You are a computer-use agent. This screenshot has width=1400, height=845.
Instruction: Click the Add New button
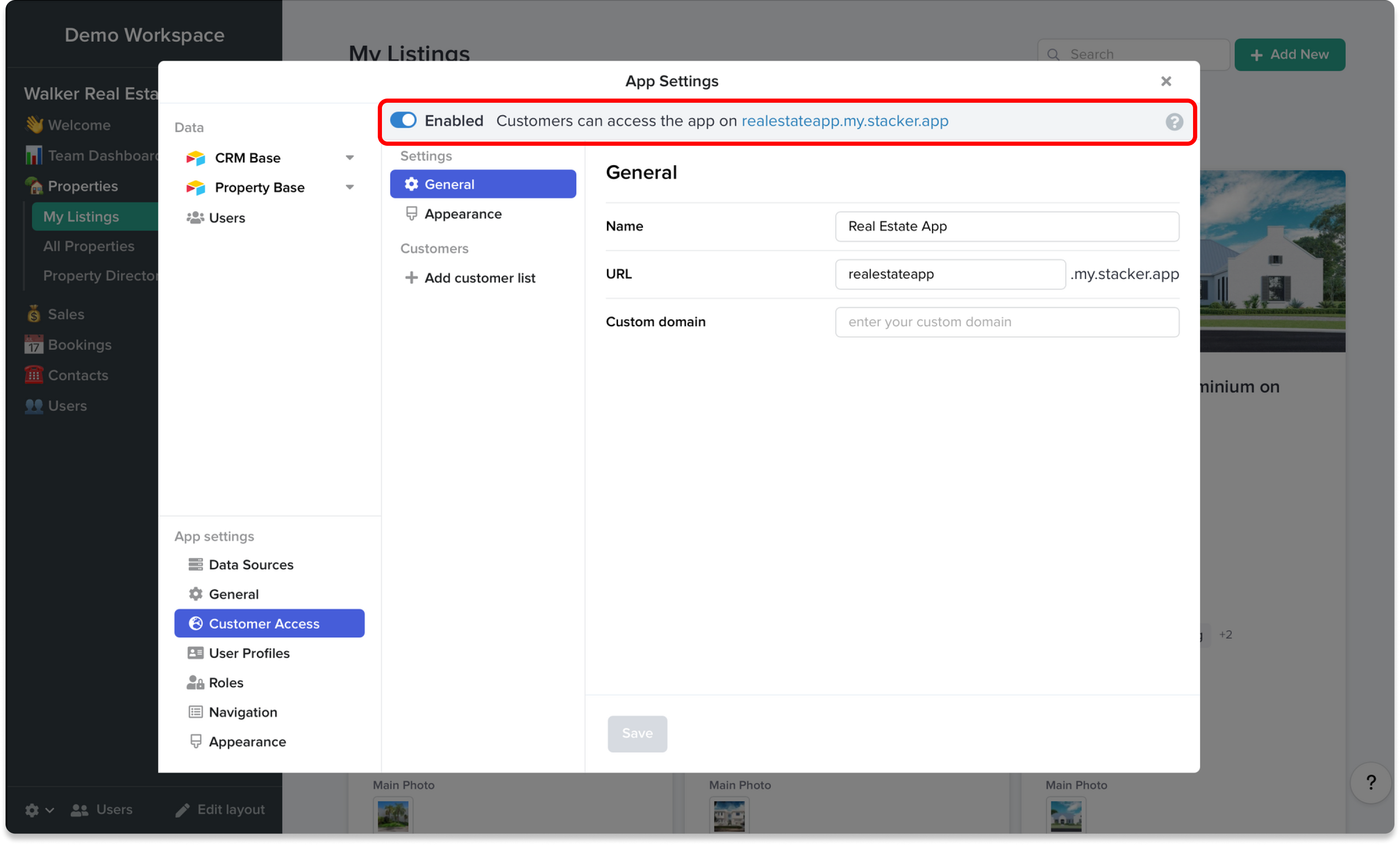(x=1290, y=55)
